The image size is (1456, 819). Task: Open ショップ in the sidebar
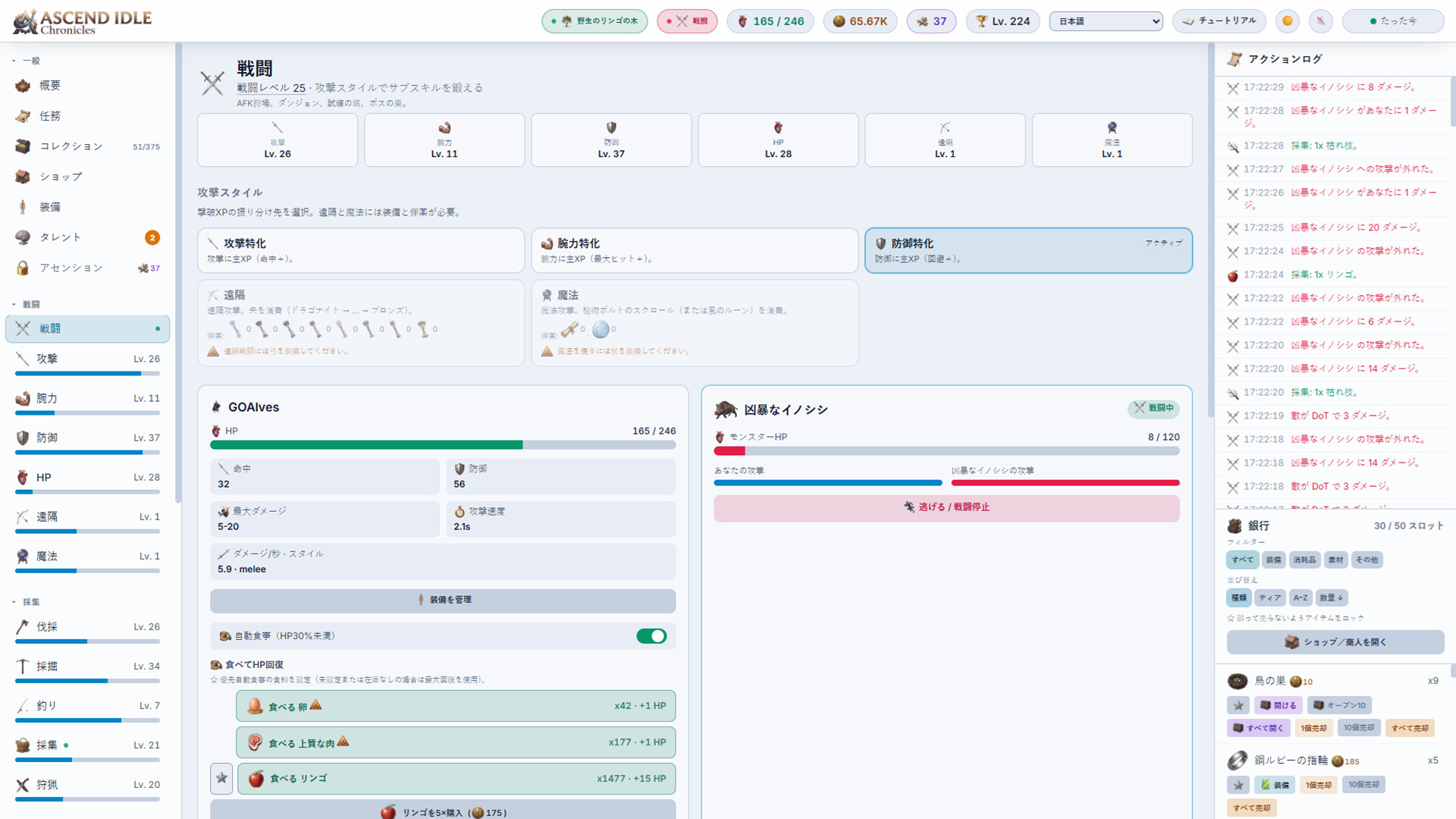87,177
